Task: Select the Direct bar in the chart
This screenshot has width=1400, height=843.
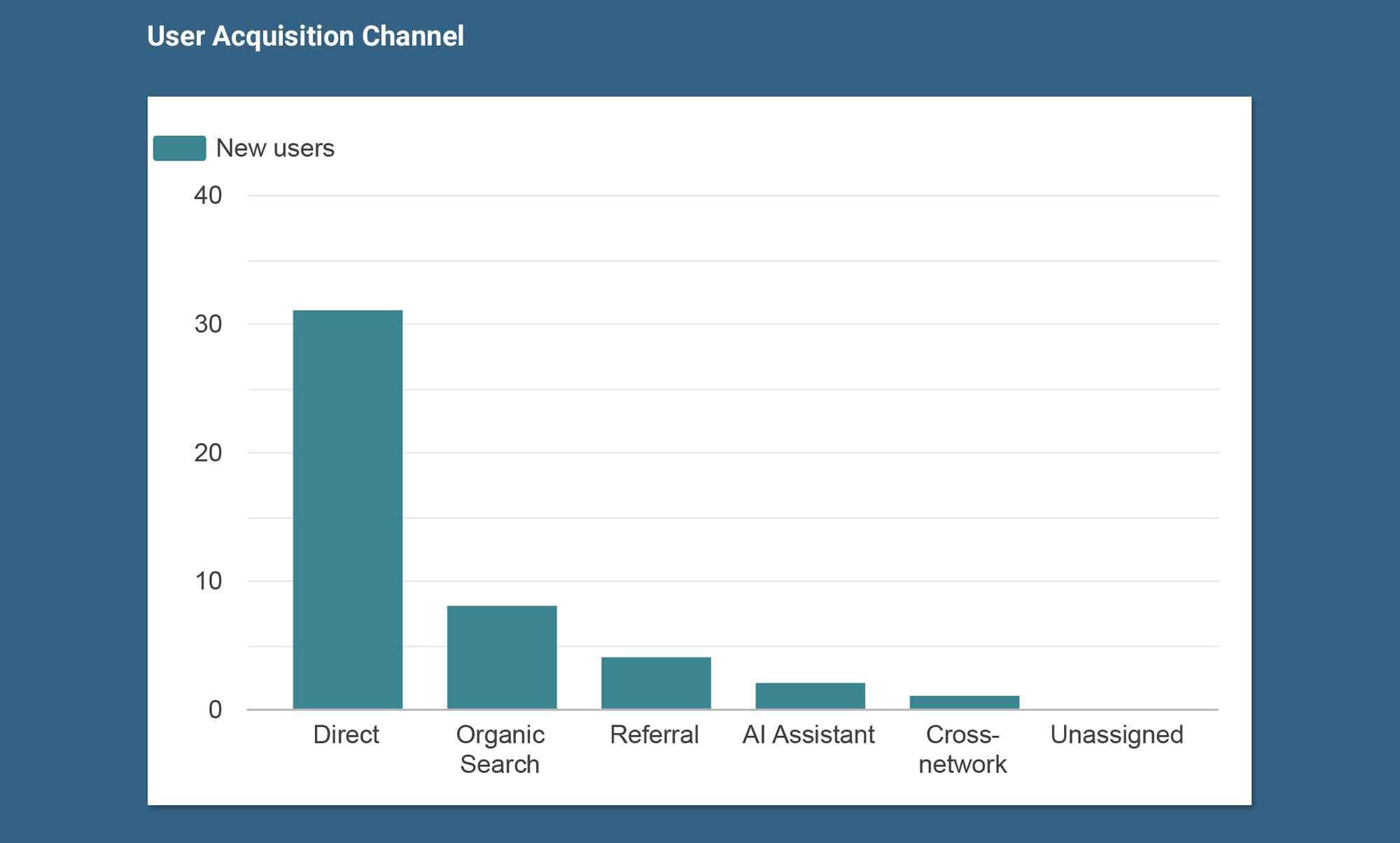Action: coord(348,510)
